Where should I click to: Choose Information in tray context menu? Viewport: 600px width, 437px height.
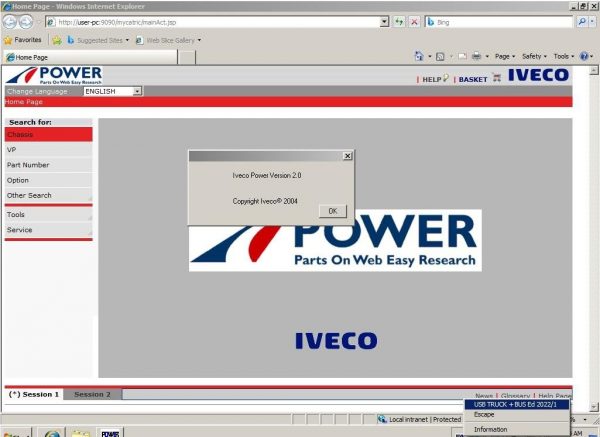[517, 429]
